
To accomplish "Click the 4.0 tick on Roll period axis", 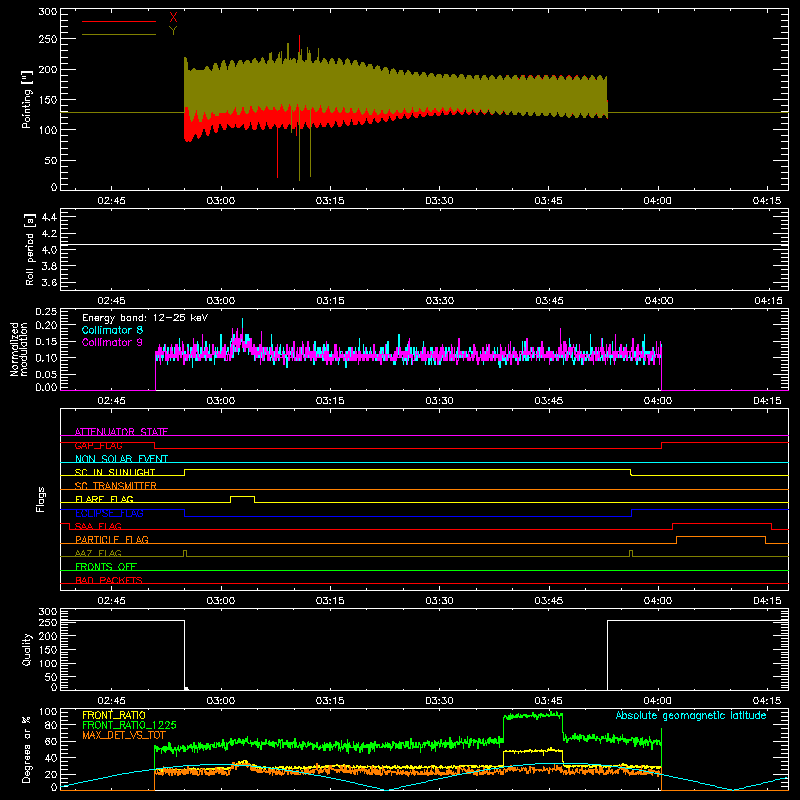I will point(49,250).
